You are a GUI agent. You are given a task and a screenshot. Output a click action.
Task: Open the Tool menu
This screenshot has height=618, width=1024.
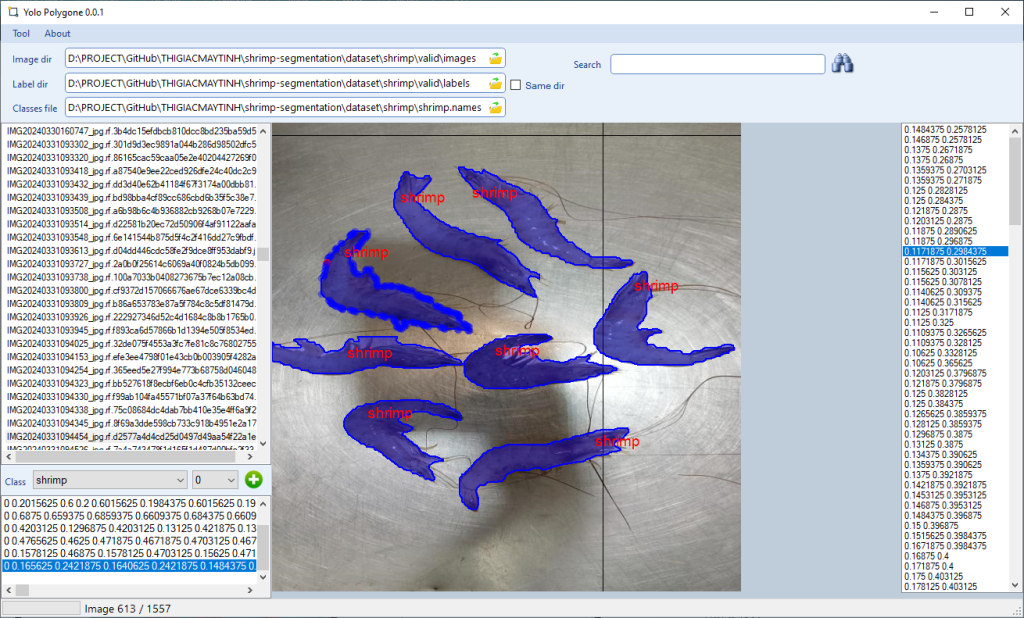pyautogui.click(x=21, y=34)
